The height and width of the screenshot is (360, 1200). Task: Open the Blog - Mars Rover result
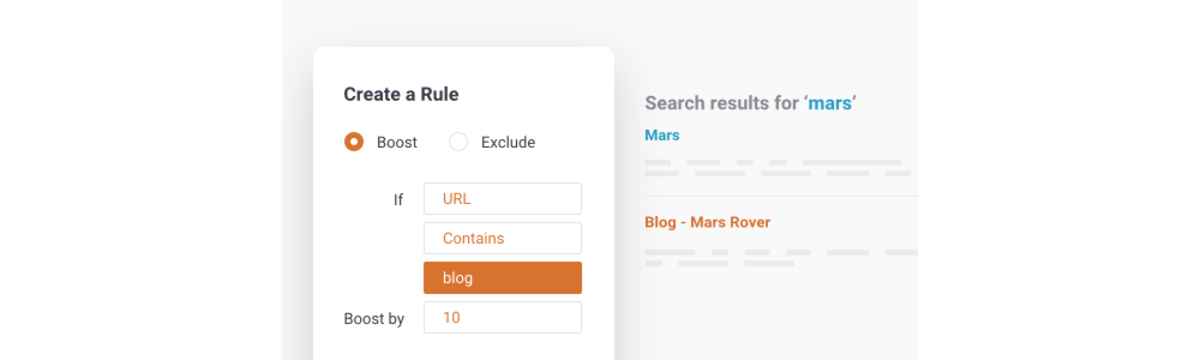pos(708,222)
